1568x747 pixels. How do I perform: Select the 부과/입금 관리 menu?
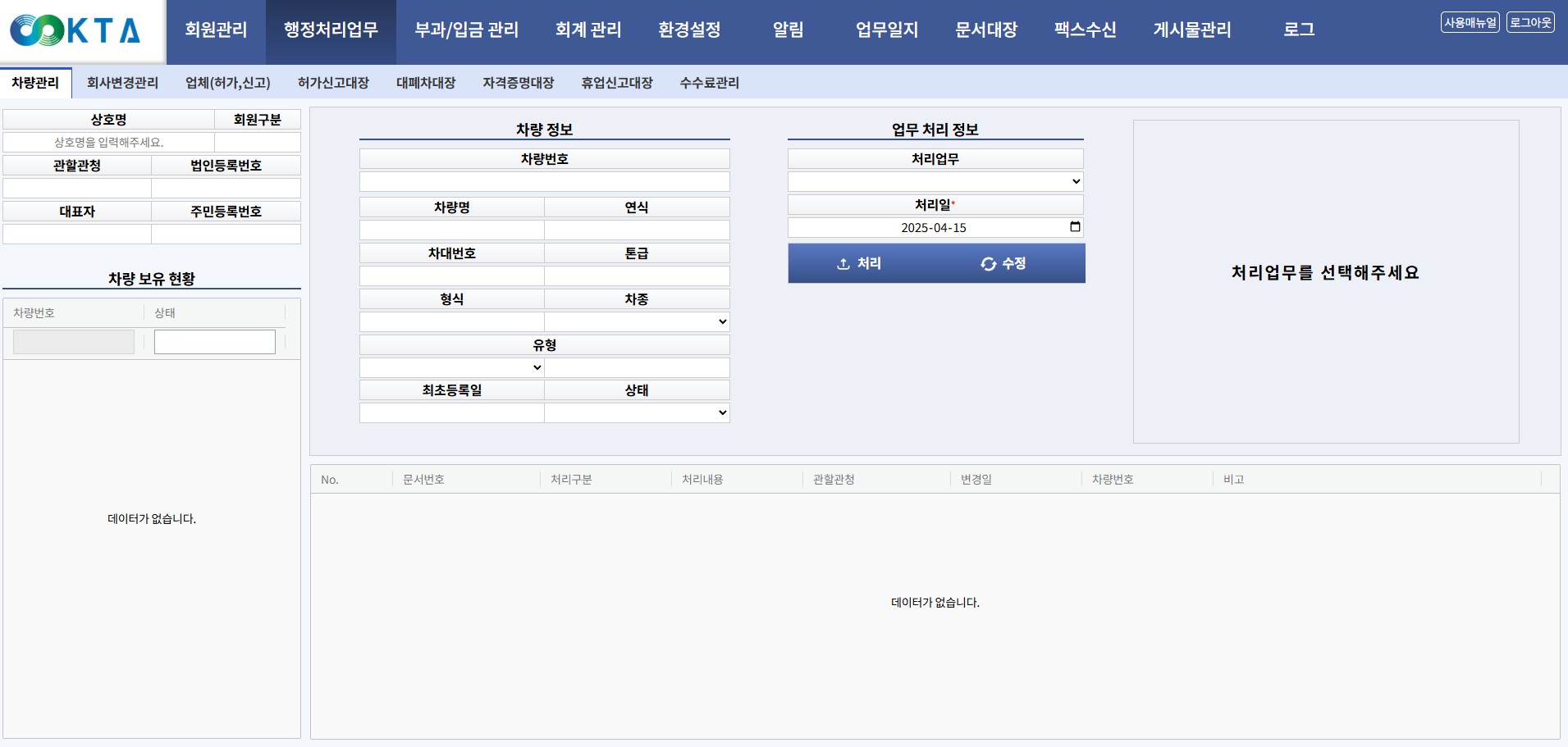point(466,30)
